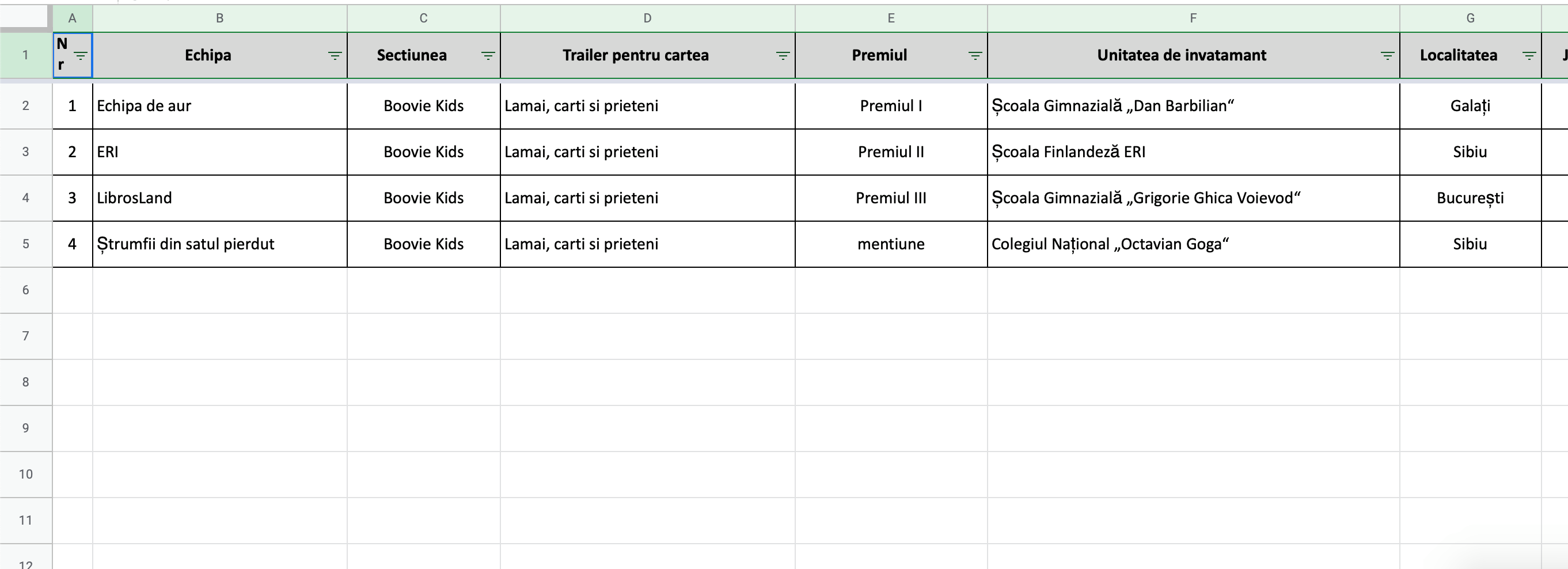Viewport: 1568px width, 569px height.
Task: Select column F header
Action: [1194, 18]
